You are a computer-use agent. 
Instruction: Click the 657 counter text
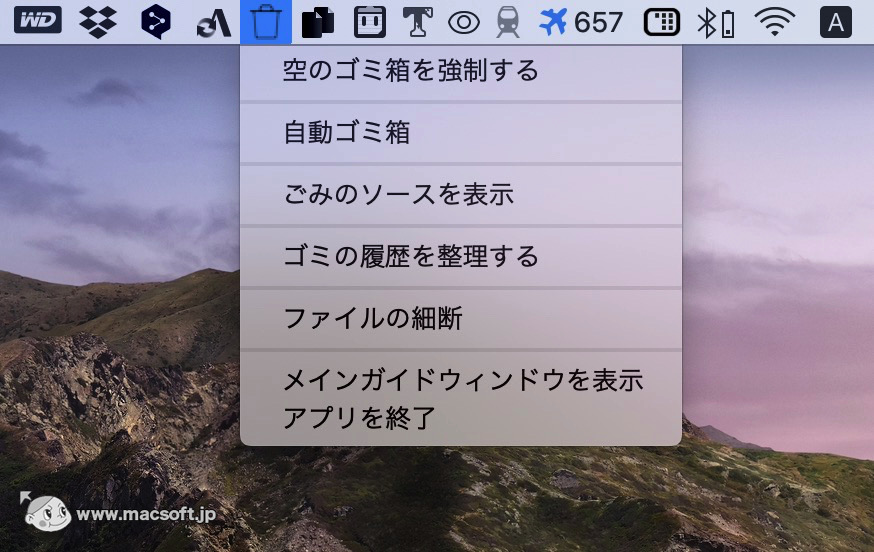point(598,23)
